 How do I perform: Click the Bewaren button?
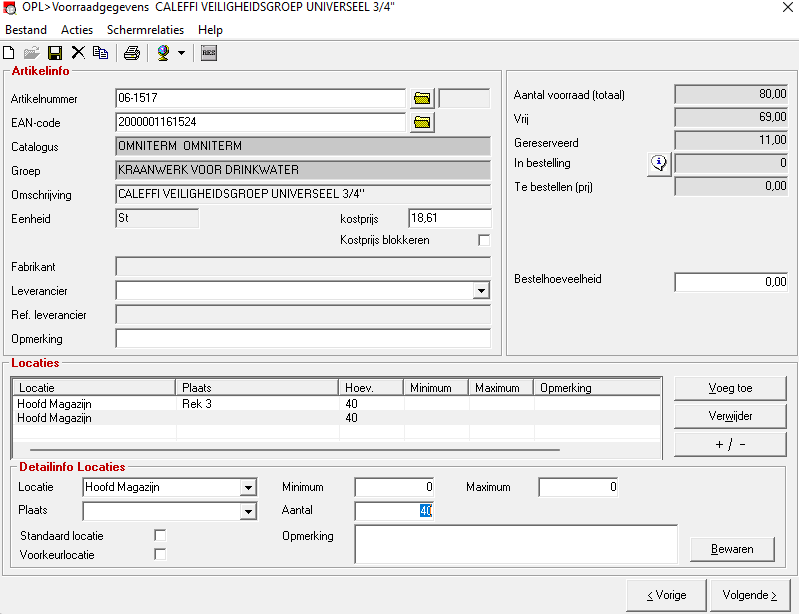pos(732,549)
